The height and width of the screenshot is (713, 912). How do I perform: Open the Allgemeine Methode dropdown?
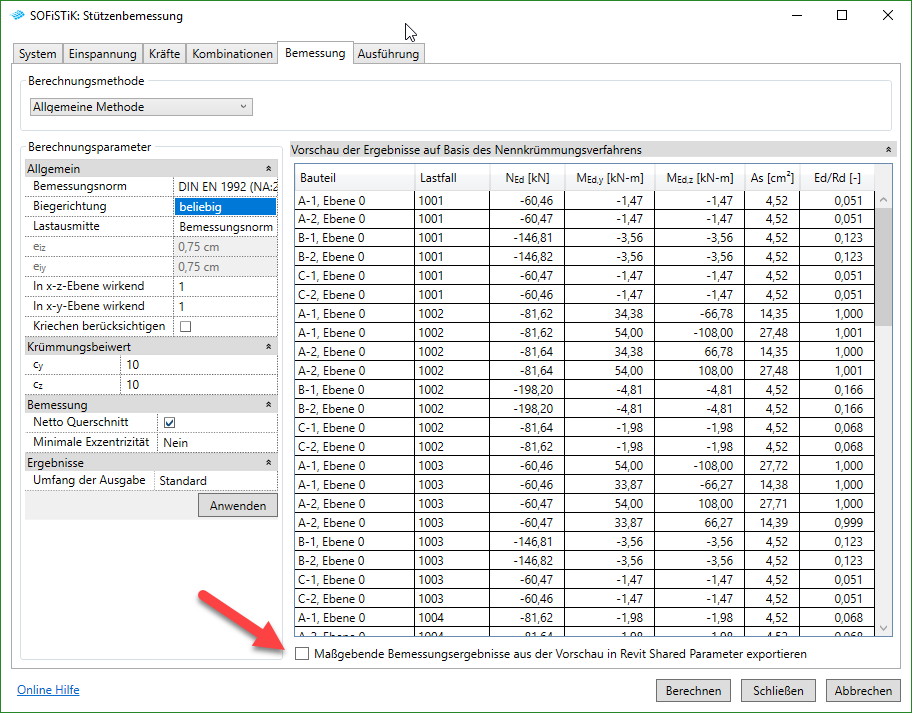point(141,107)
